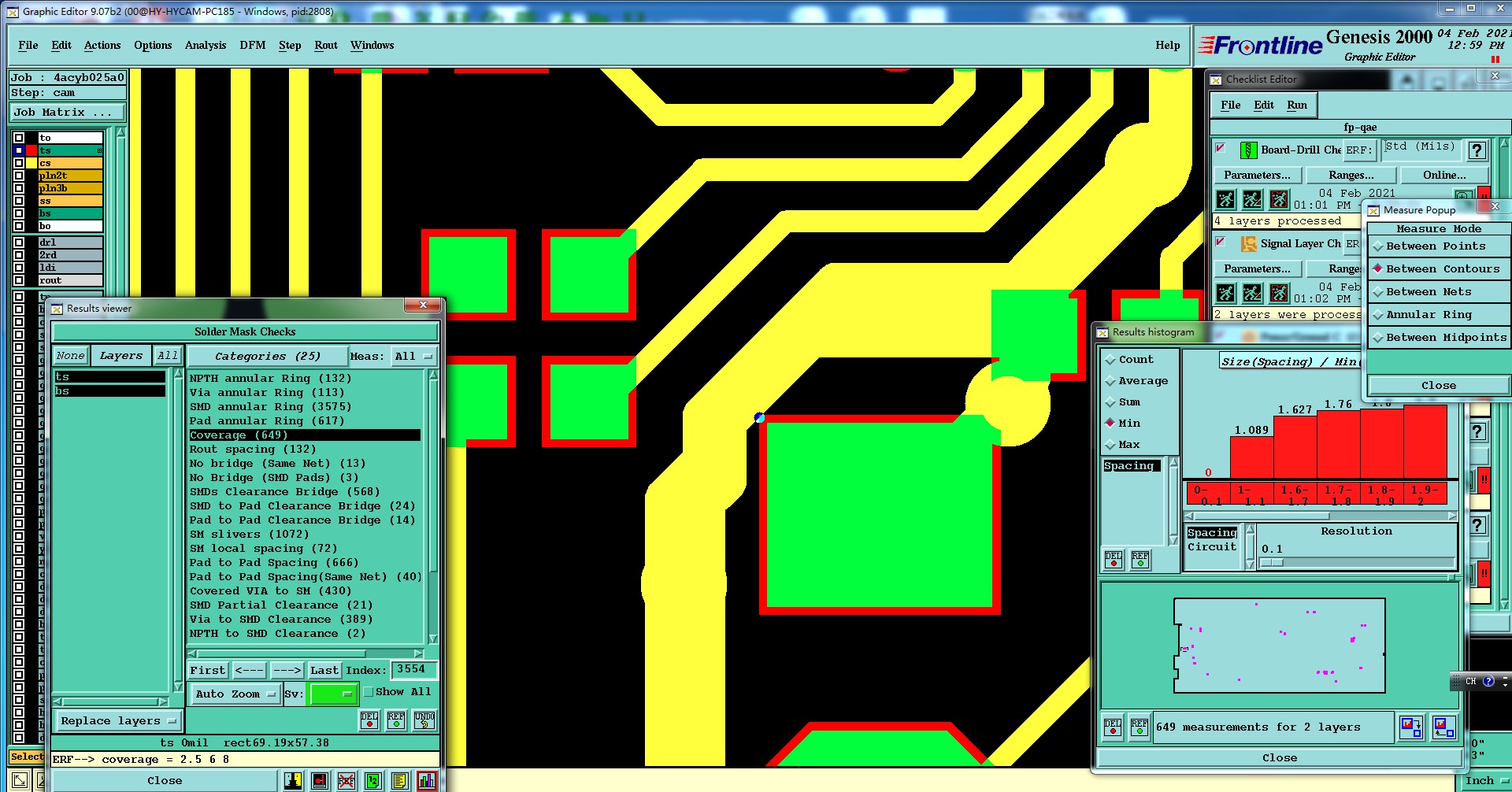Click the 1.7-1.8 red histogram bar
Image resolution: width=1512 pixels, height=792 pixels.
tap(1338, 445)
